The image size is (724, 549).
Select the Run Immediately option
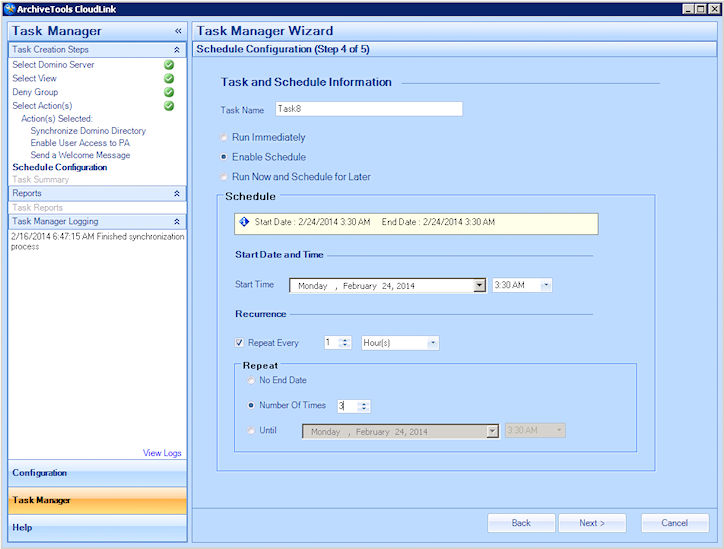point(223,137)
